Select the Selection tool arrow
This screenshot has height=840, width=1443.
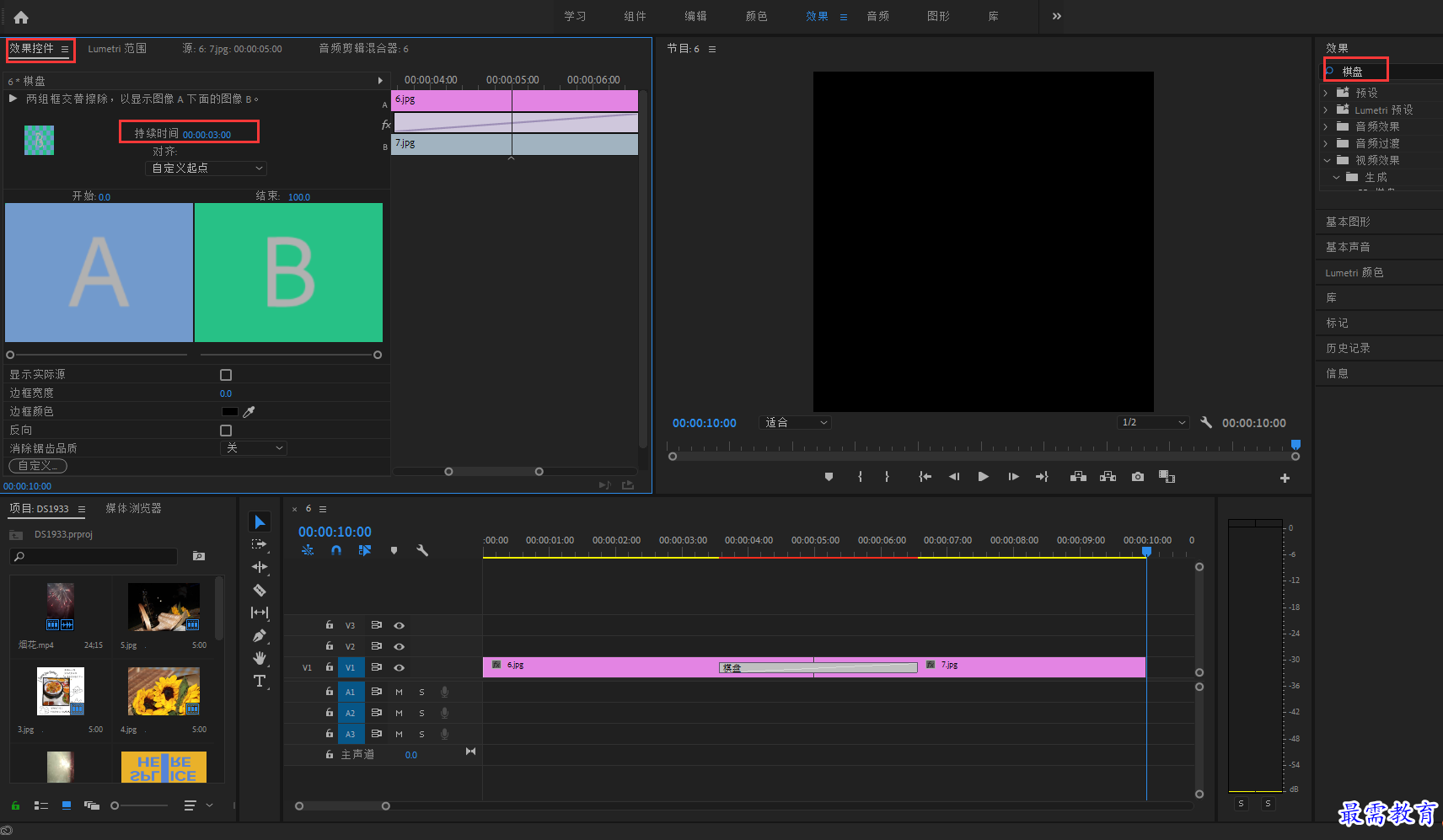click(260, 522)
